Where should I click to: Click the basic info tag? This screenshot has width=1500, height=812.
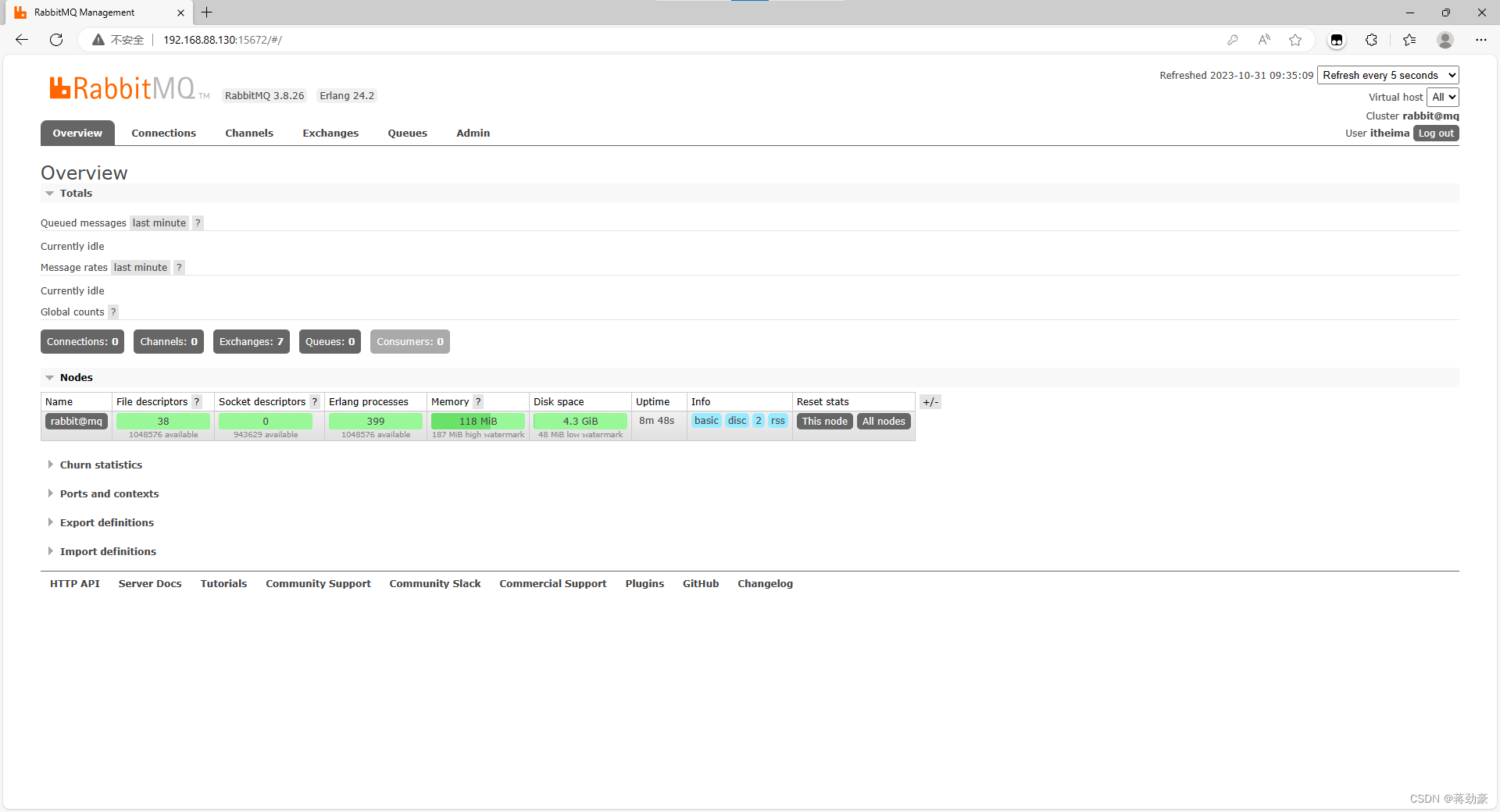[706, 421]
